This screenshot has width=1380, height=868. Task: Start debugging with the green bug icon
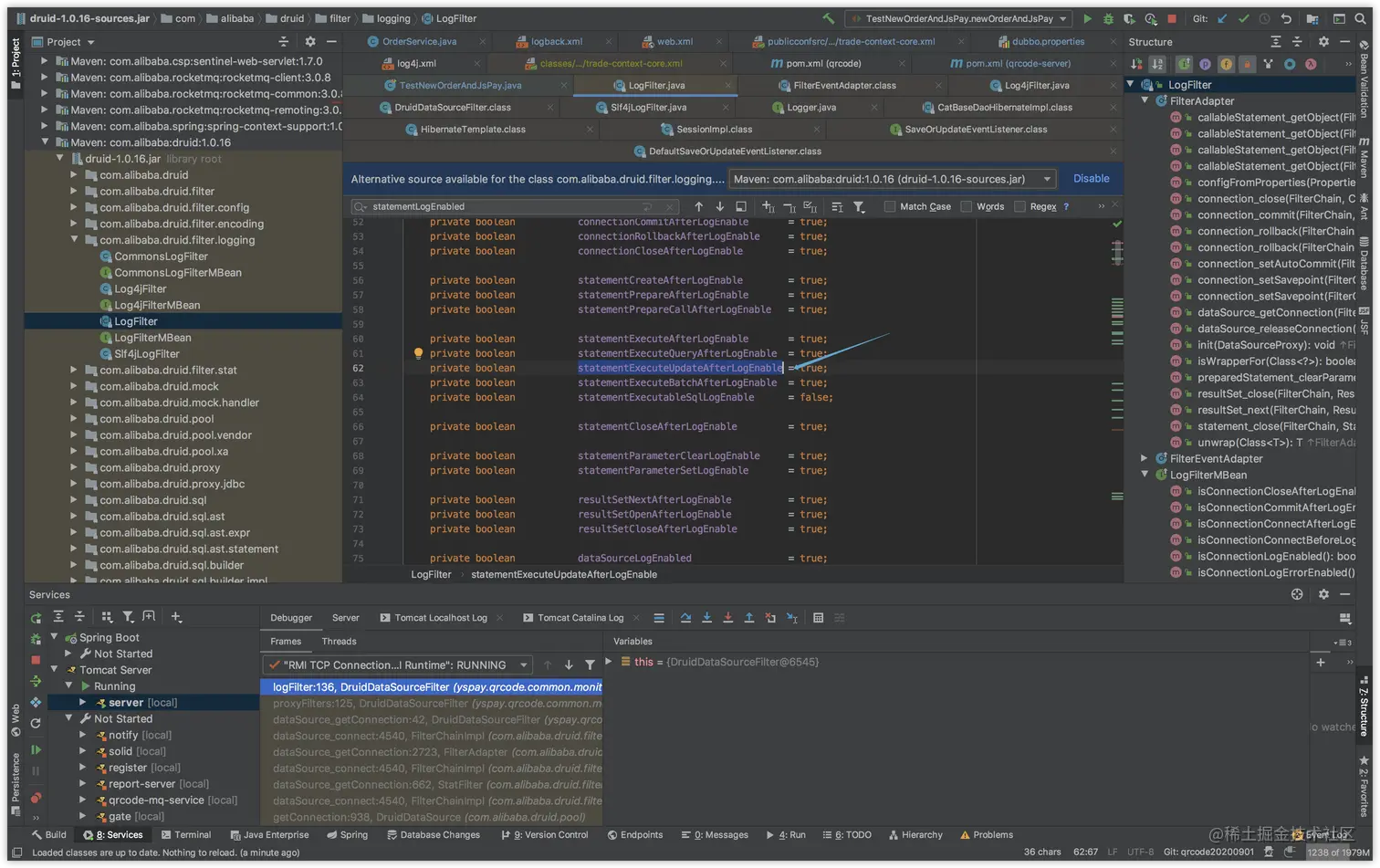(1108, 18)
